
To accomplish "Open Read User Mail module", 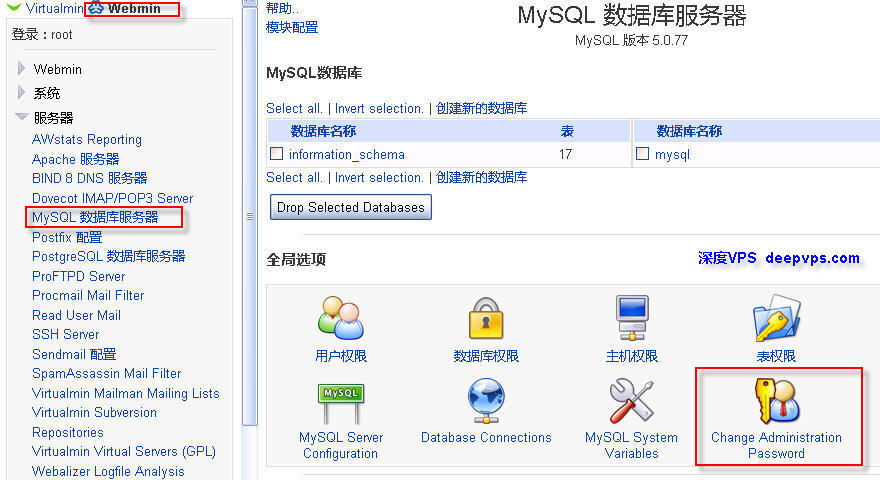I will point(76,315).
